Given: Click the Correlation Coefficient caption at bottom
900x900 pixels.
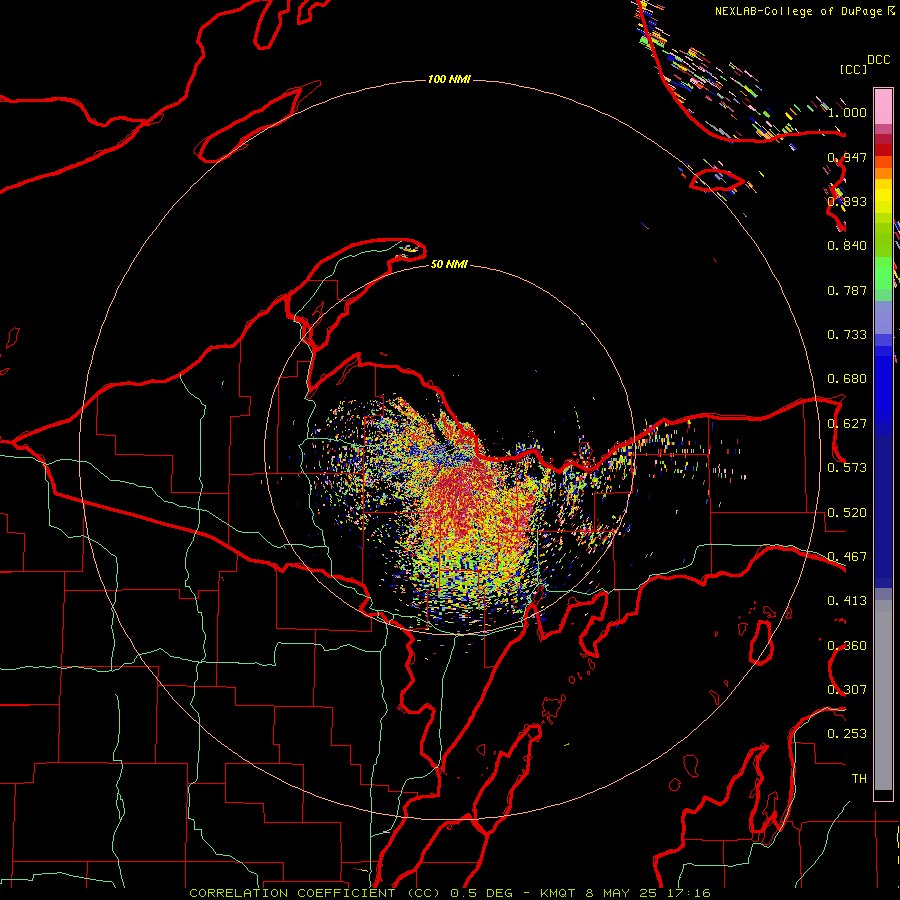Looking at the screenshot, I should (x=450, y=893).
